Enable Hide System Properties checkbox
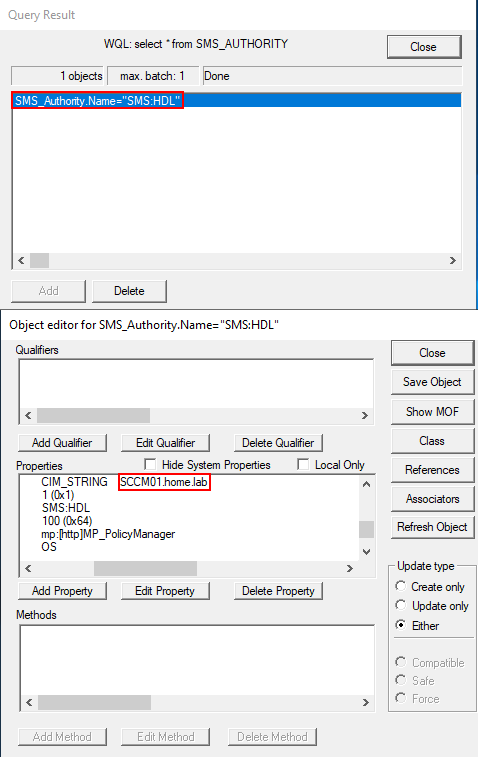Image resolution: width=478 pixels, height=757 pixels. [150, 464]
